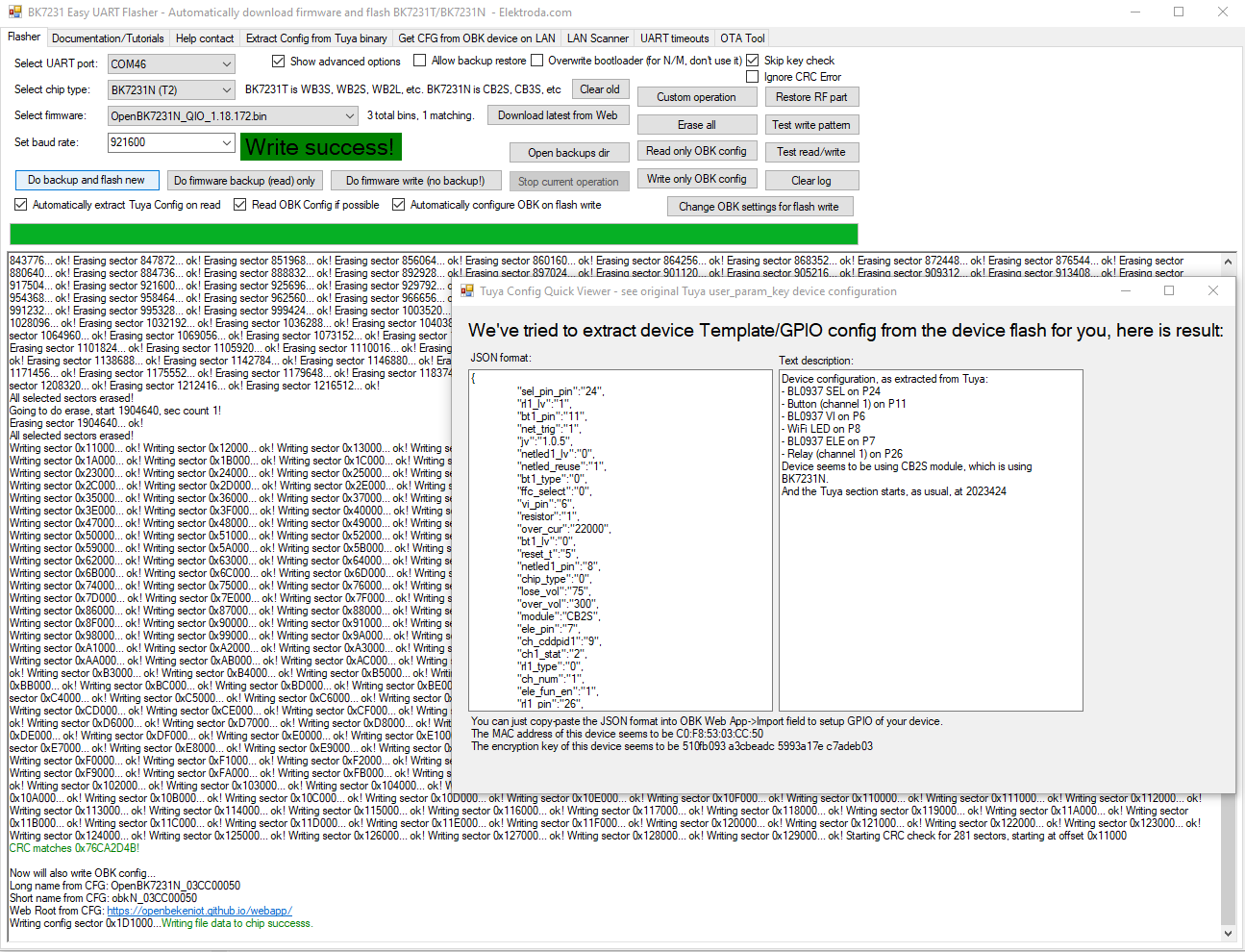The width and height of the screenshot is (1245, 952).
Task: Click the Test write pattern button
Action: (x=811, y=125)
